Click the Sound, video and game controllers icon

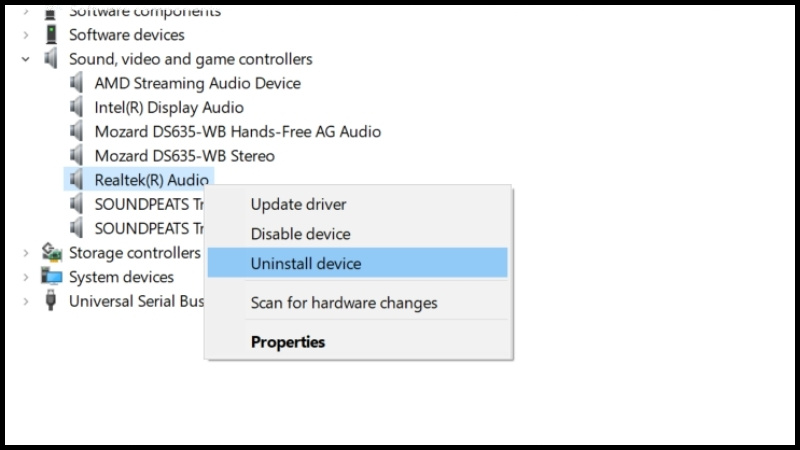click(x=51, y=59)
